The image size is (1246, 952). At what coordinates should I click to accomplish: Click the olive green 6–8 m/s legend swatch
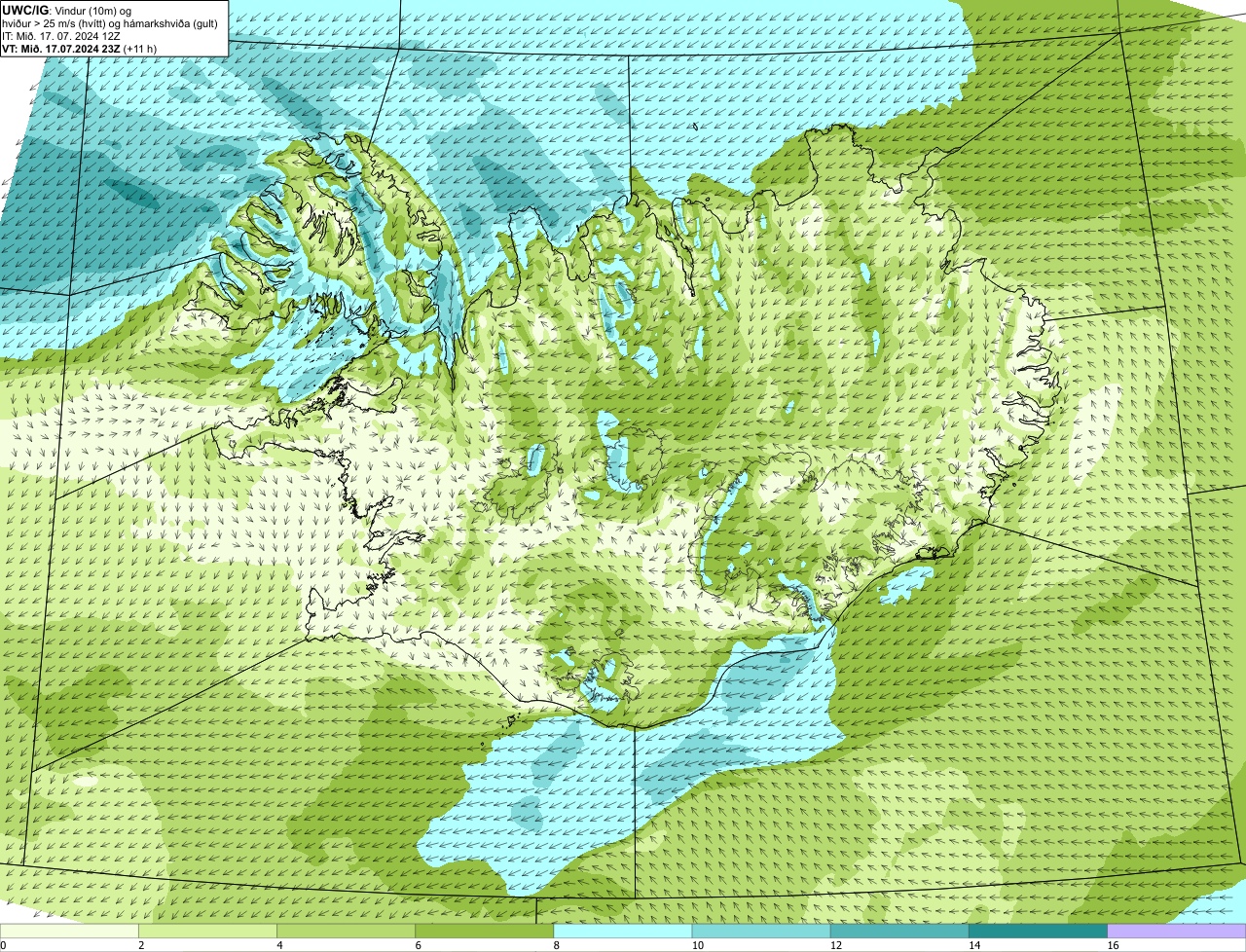tap(485, 931)
